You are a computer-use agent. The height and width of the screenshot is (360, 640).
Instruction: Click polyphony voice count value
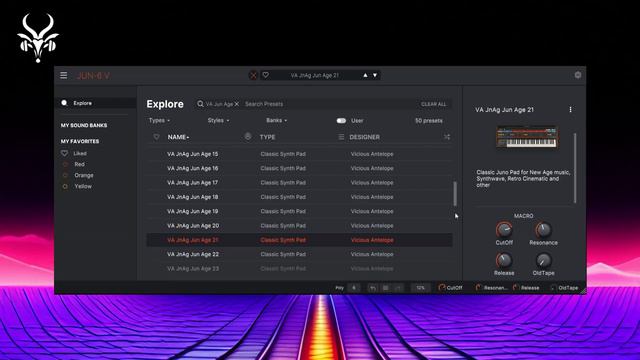354,288
